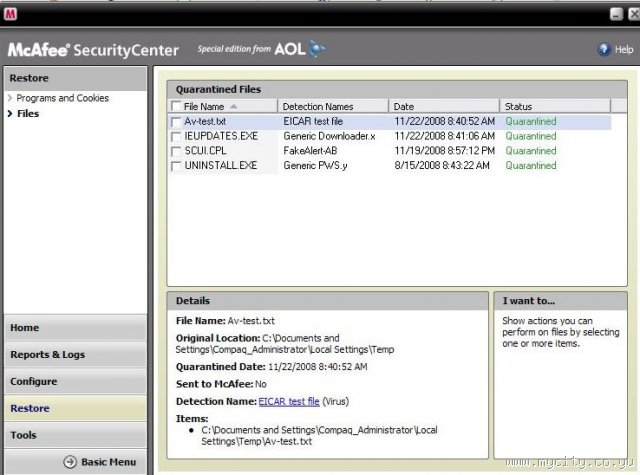Sort by Status column header
This screenshot has width=640, height=475.
[555, 107]
